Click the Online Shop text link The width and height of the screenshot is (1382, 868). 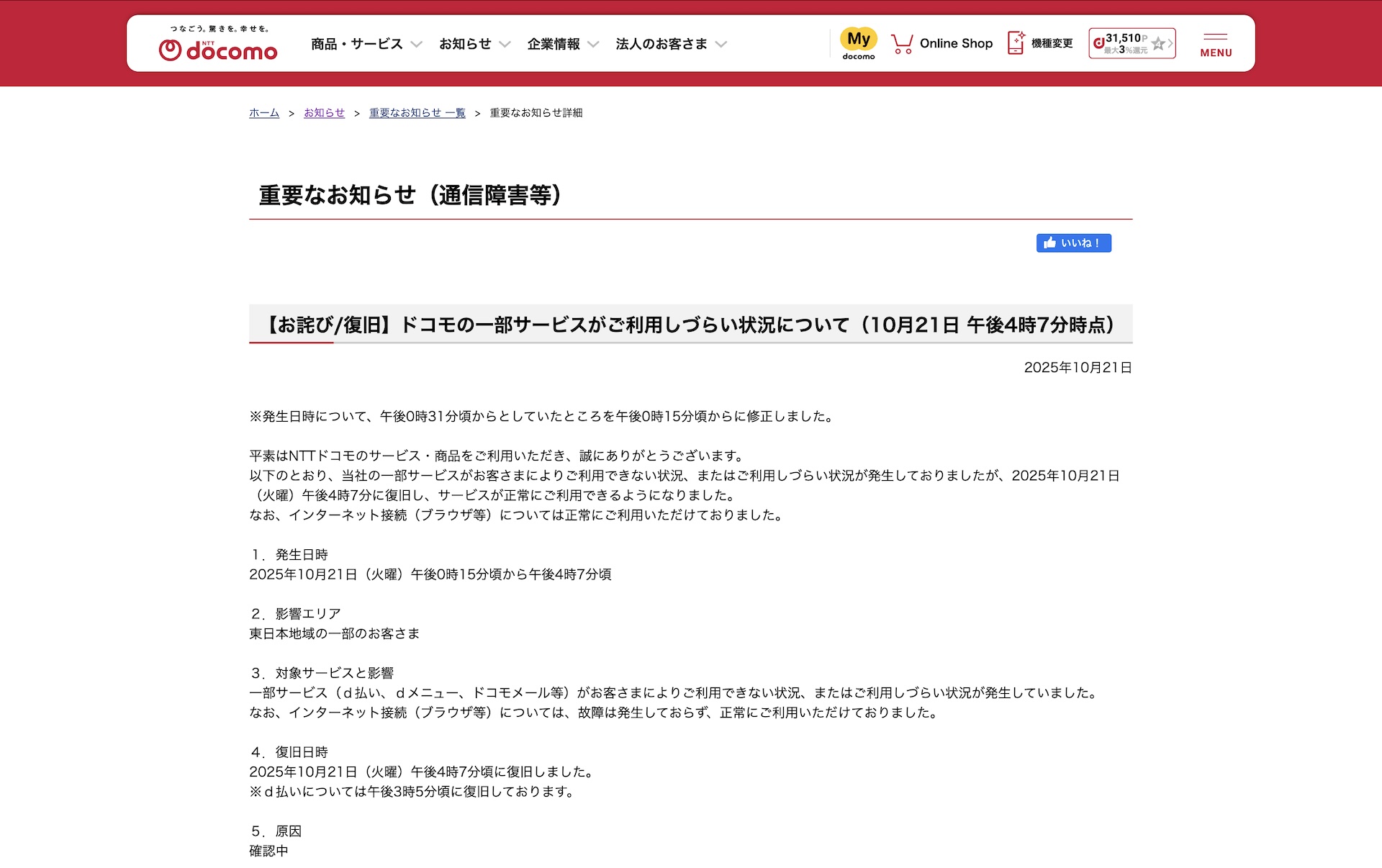pos(956,44)
